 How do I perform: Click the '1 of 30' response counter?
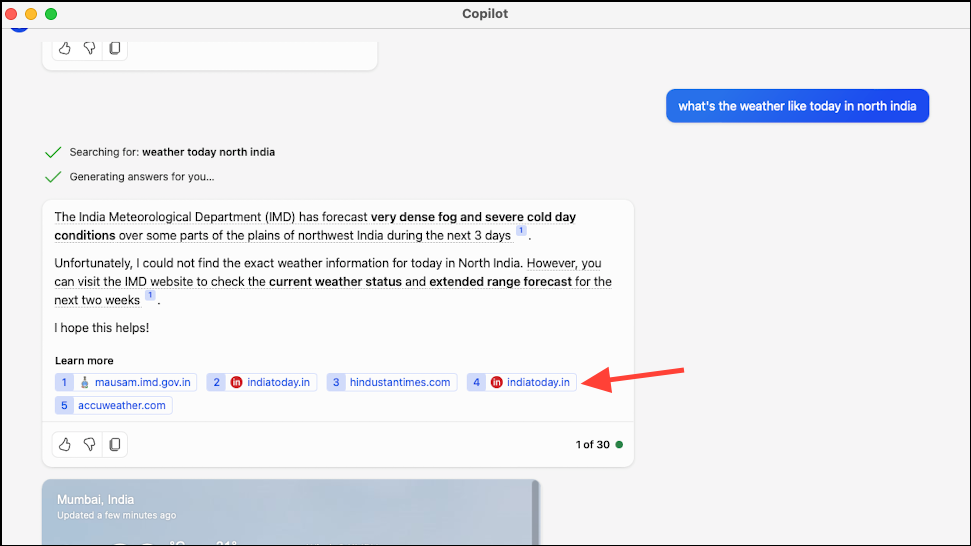(x=593, y=444)
